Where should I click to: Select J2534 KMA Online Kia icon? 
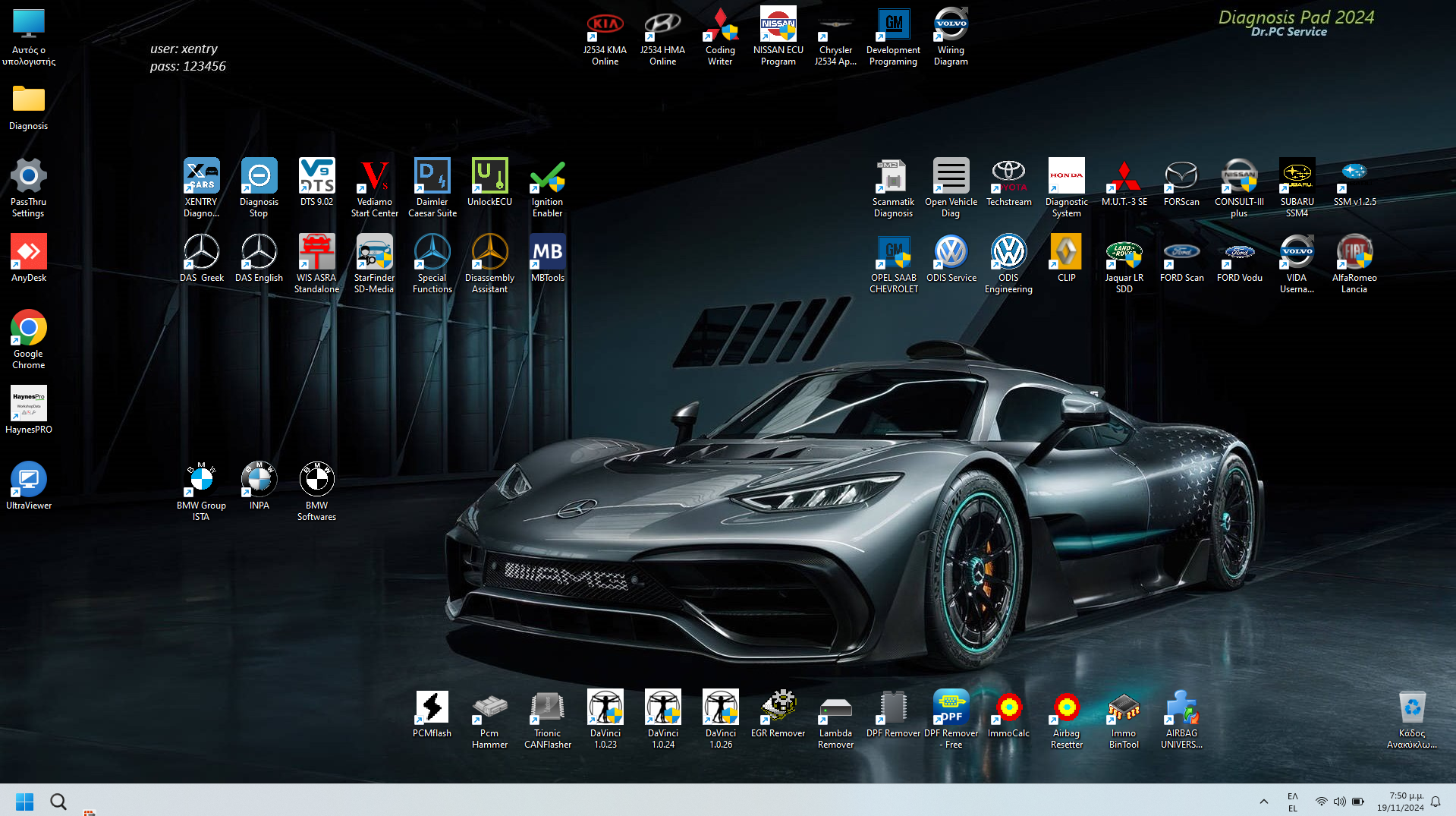coord(605,35)
